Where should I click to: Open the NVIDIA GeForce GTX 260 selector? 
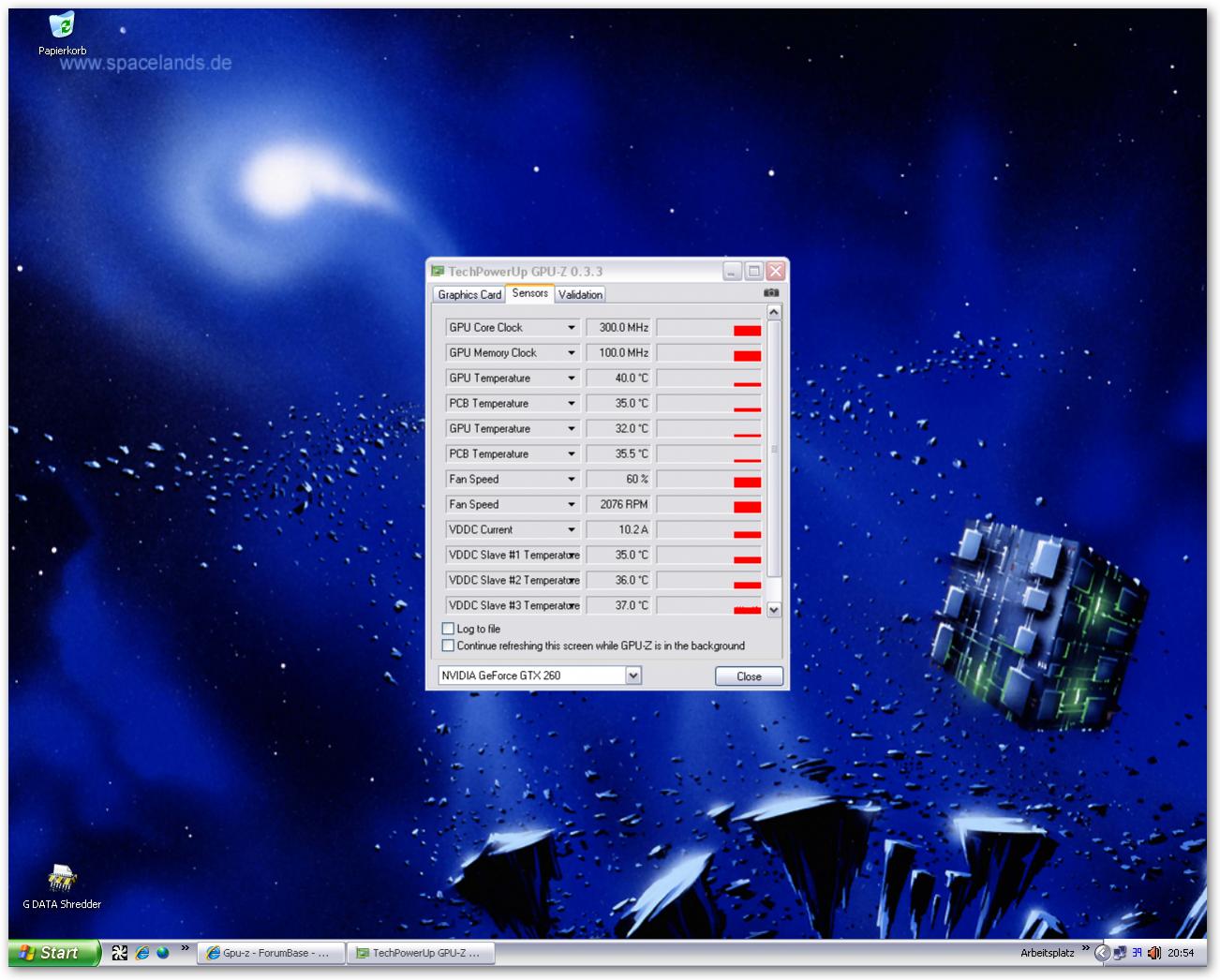(540, 676)
